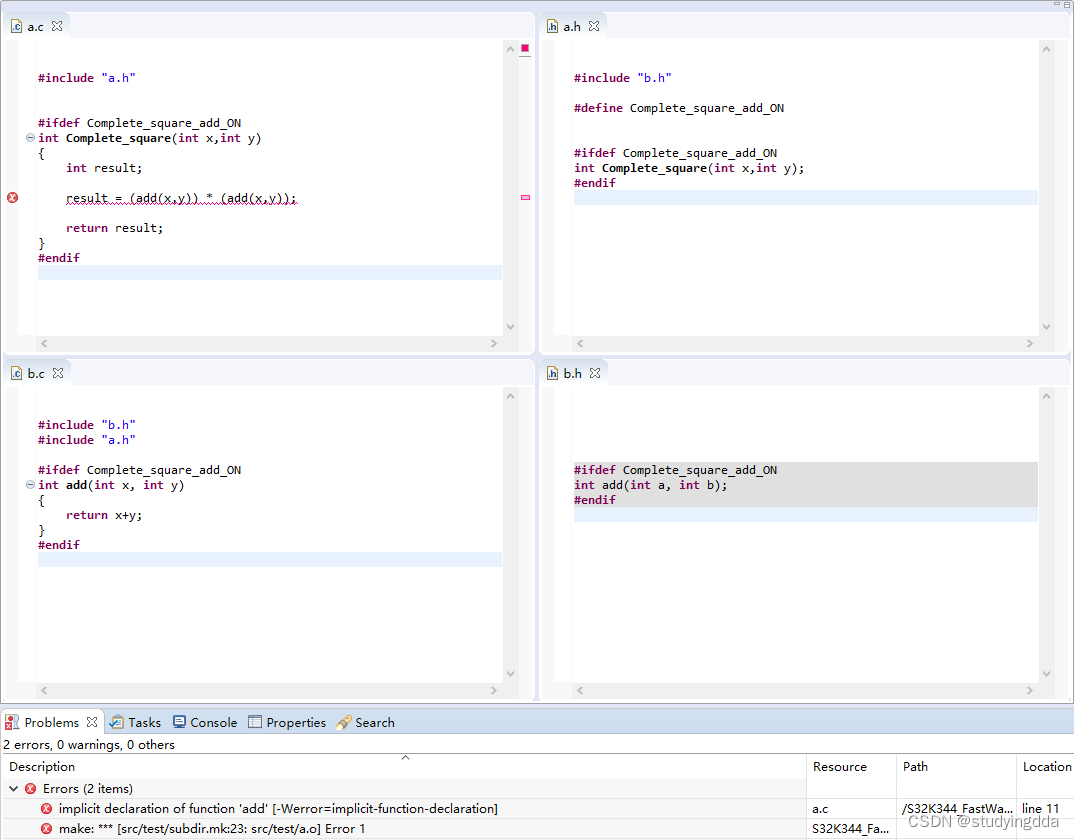Screen dimensions: 1074x840
Task: Click '#define Complete_square_add_ON' in a.h
Action: 679,108
